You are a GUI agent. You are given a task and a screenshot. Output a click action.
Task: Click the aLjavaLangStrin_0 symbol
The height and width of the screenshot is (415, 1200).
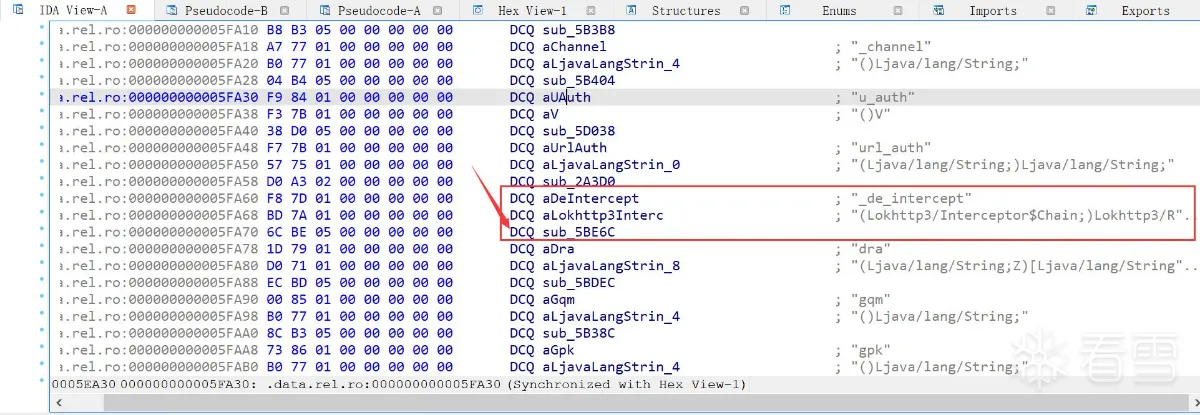(x=611, y=165)
